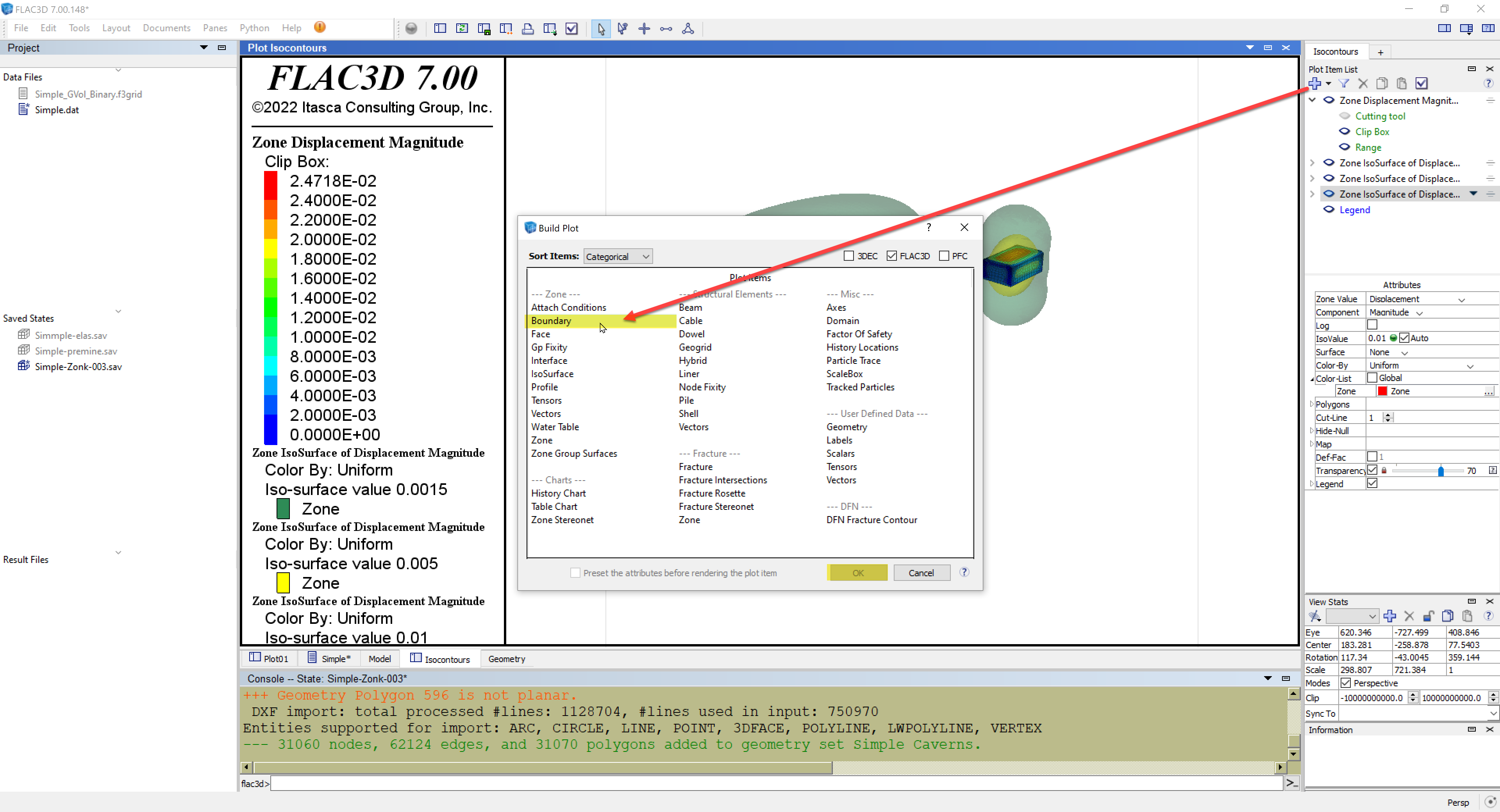Click the paste icon in Plot Item List
The image size is (1500, 812).
click(x=1402, y=84)
